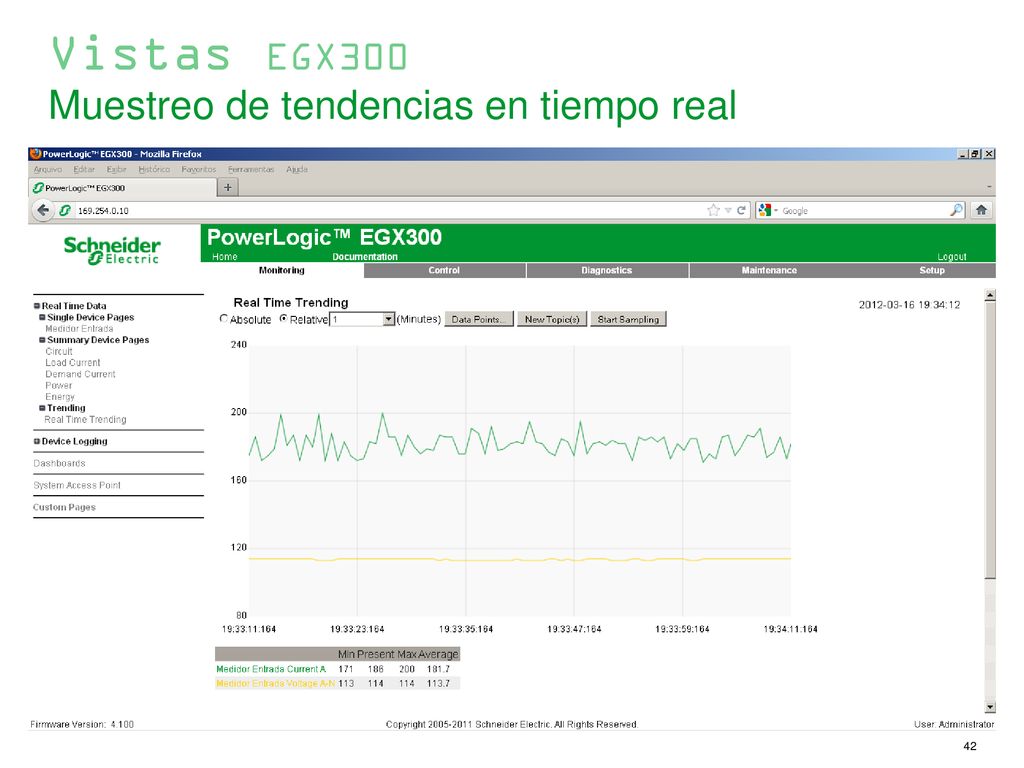The width and height of the screenshot is (1024, 768).
Task: Switch to the Control tab
Action: (444, 270)
